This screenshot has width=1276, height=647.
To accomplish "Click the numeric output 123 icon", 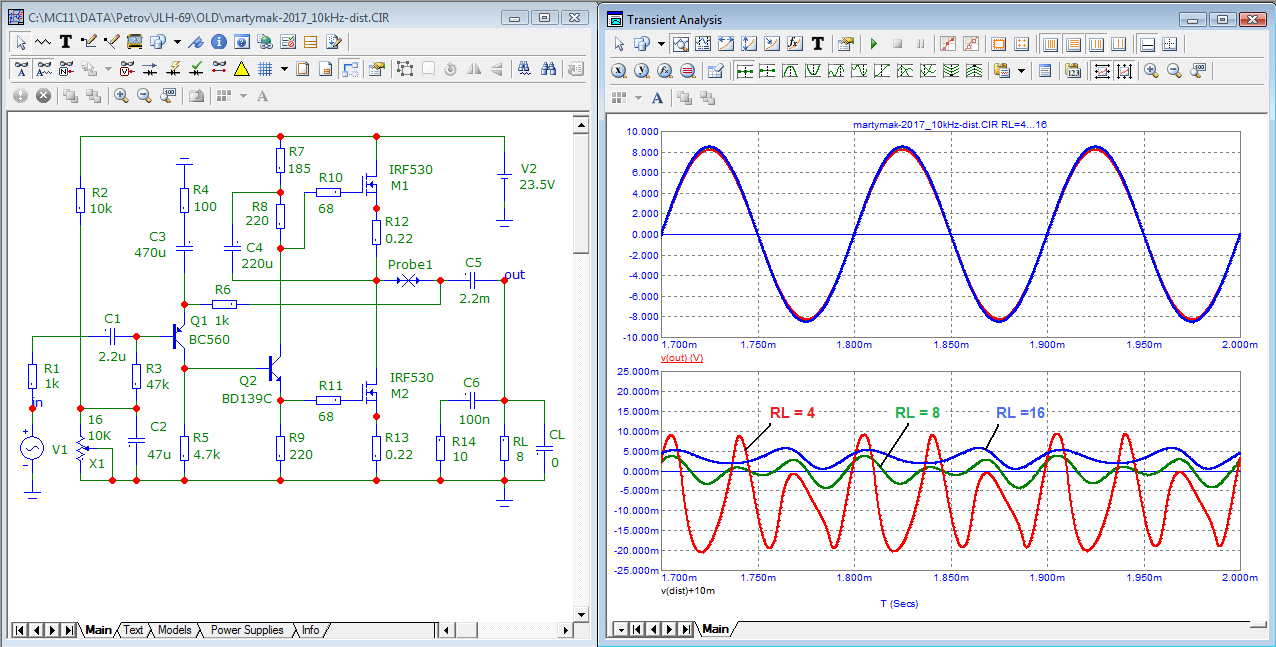I will click(1072, 70).
